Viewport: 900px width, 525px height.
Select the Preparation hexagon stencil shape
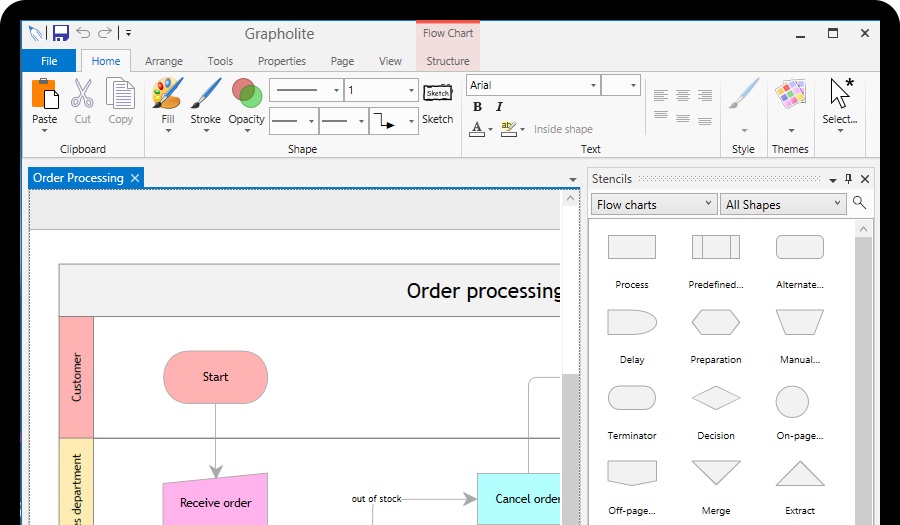tap(716, 322)
